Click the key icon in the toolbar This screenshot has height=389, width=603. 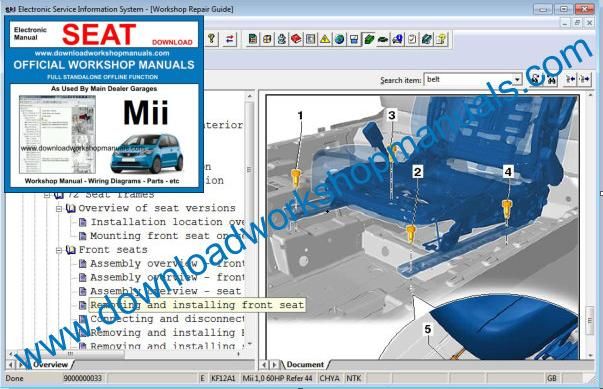pos(211,39)
